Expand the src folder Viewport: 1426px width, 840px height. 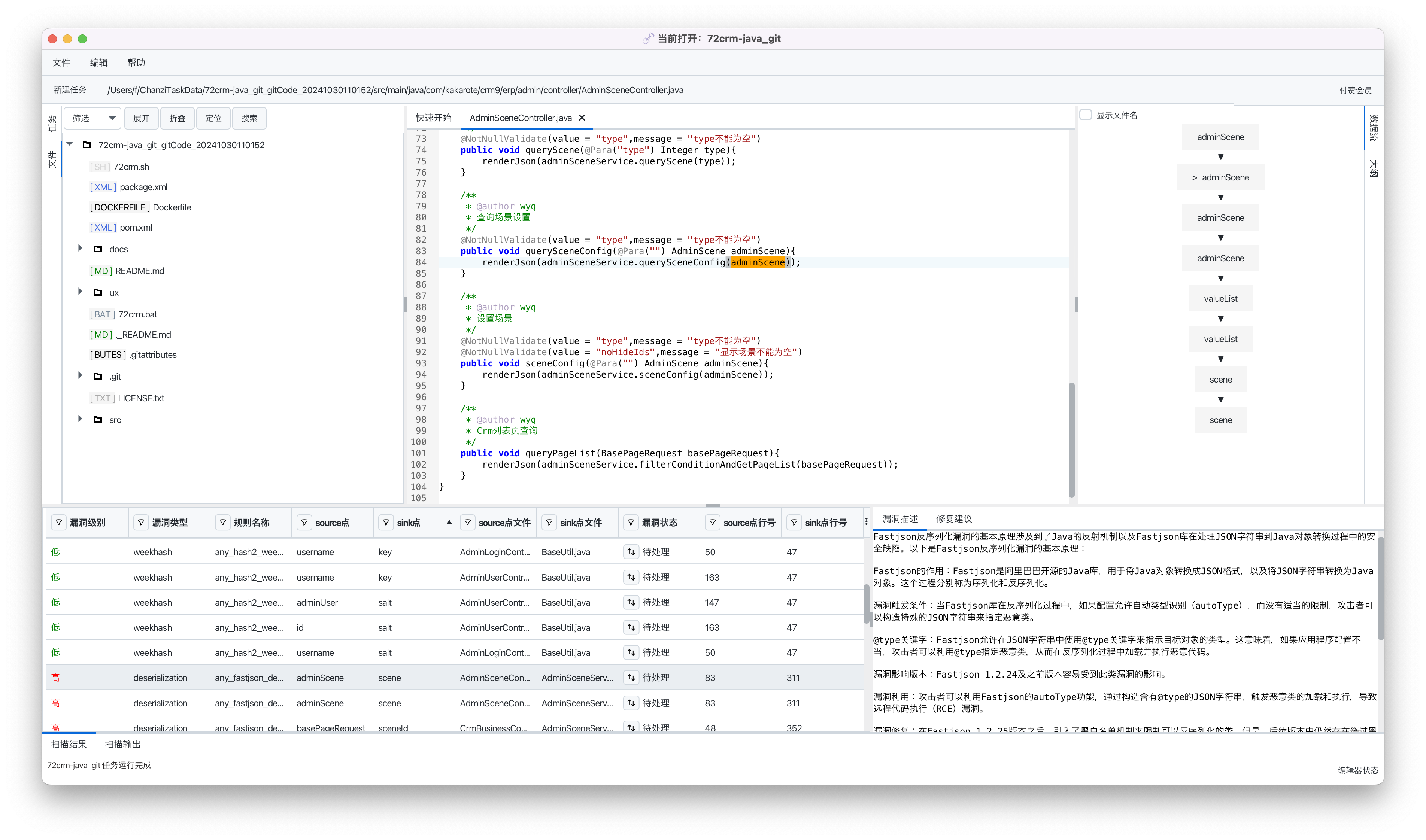tap(81, 419)
